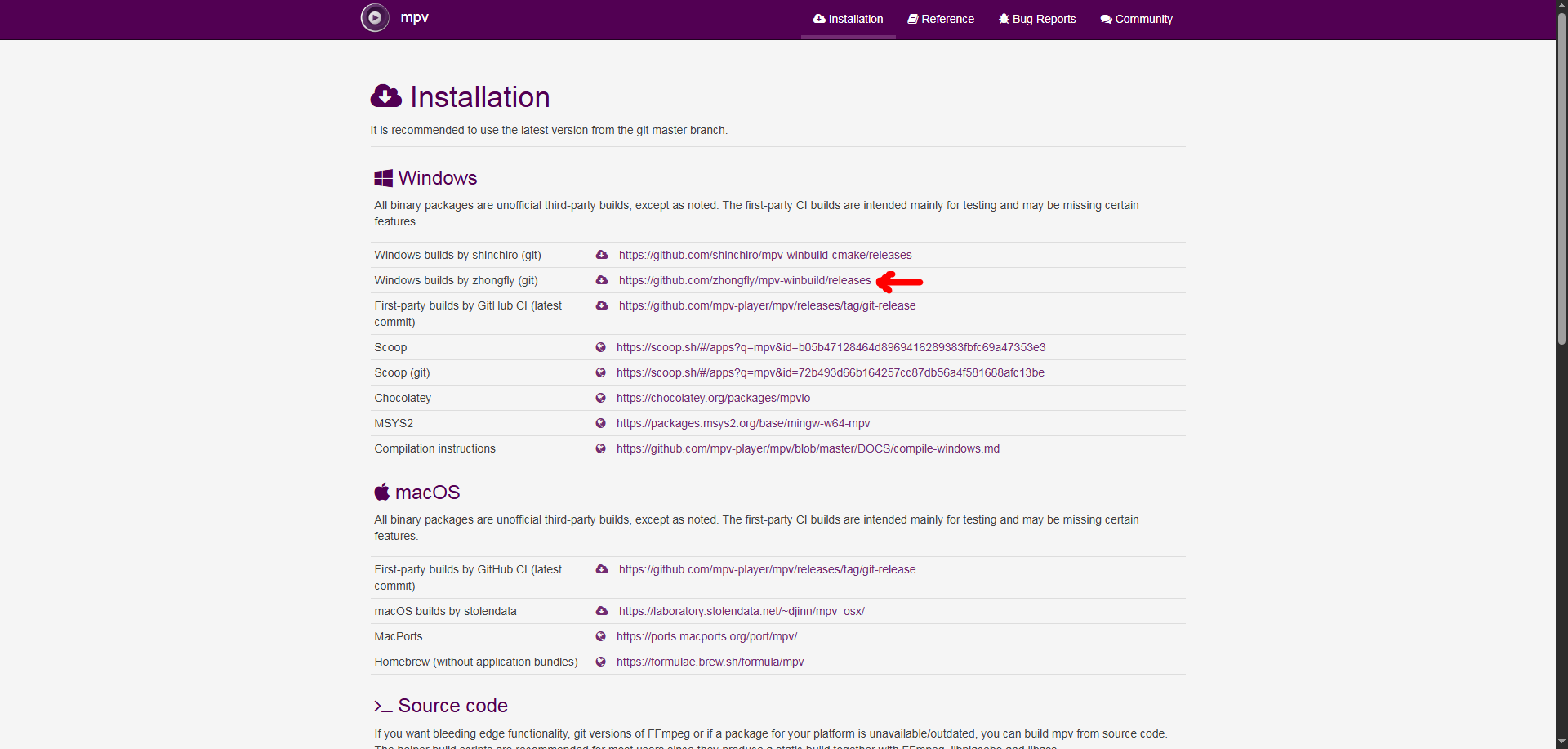Open Windows mpv-player git-release link
The image size is (1568, 749).
pos(767,305)
